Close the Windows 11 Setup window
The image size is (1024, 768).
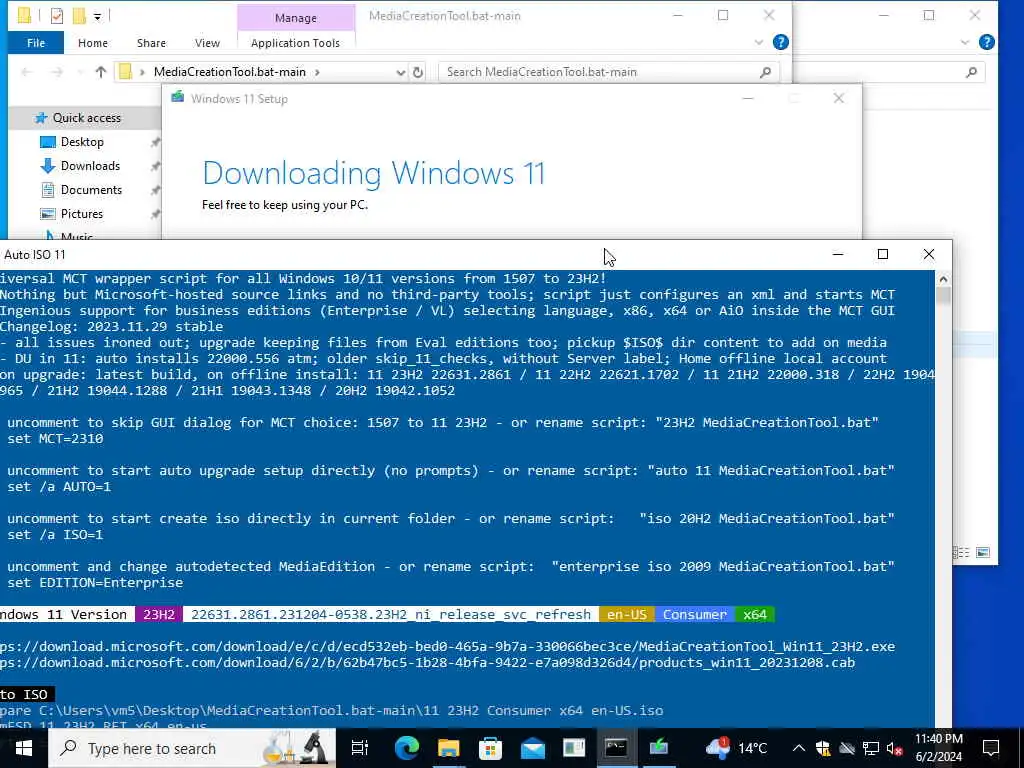click(x=839, y=99)
